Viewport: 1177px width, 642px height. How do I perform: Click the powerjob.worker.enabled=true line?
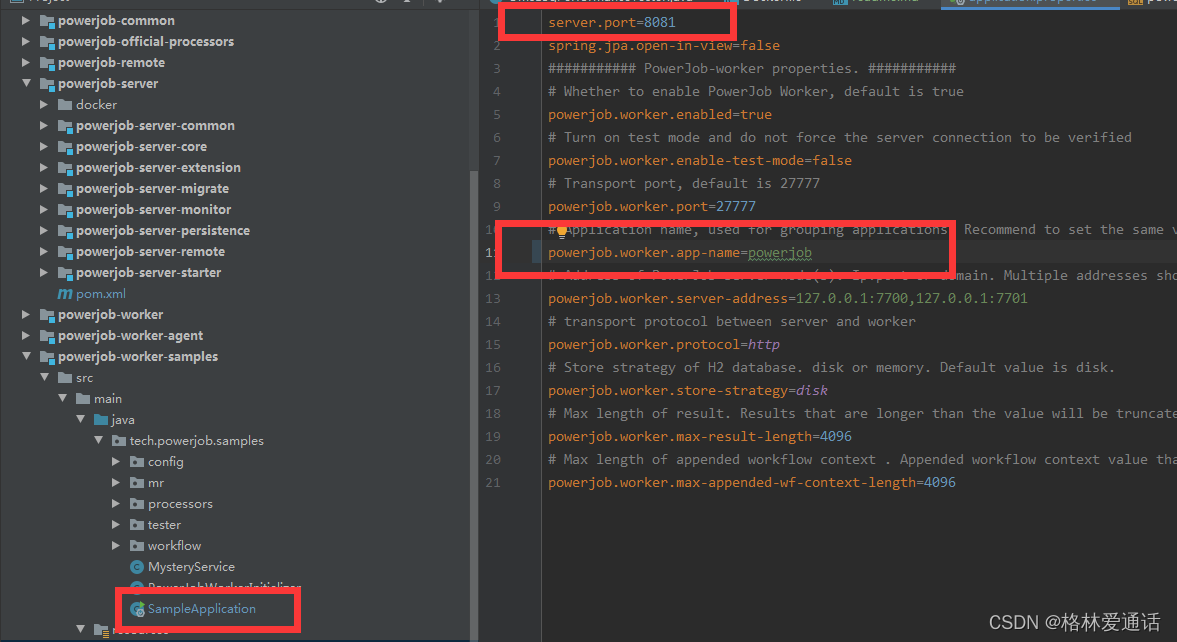660,115
